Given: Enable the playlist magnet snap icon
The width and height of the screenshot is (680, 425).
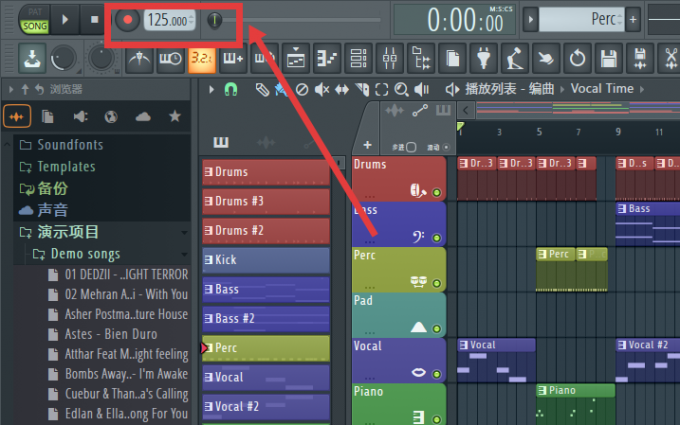Looking at the screenshot, I should [x=231, y=89].
